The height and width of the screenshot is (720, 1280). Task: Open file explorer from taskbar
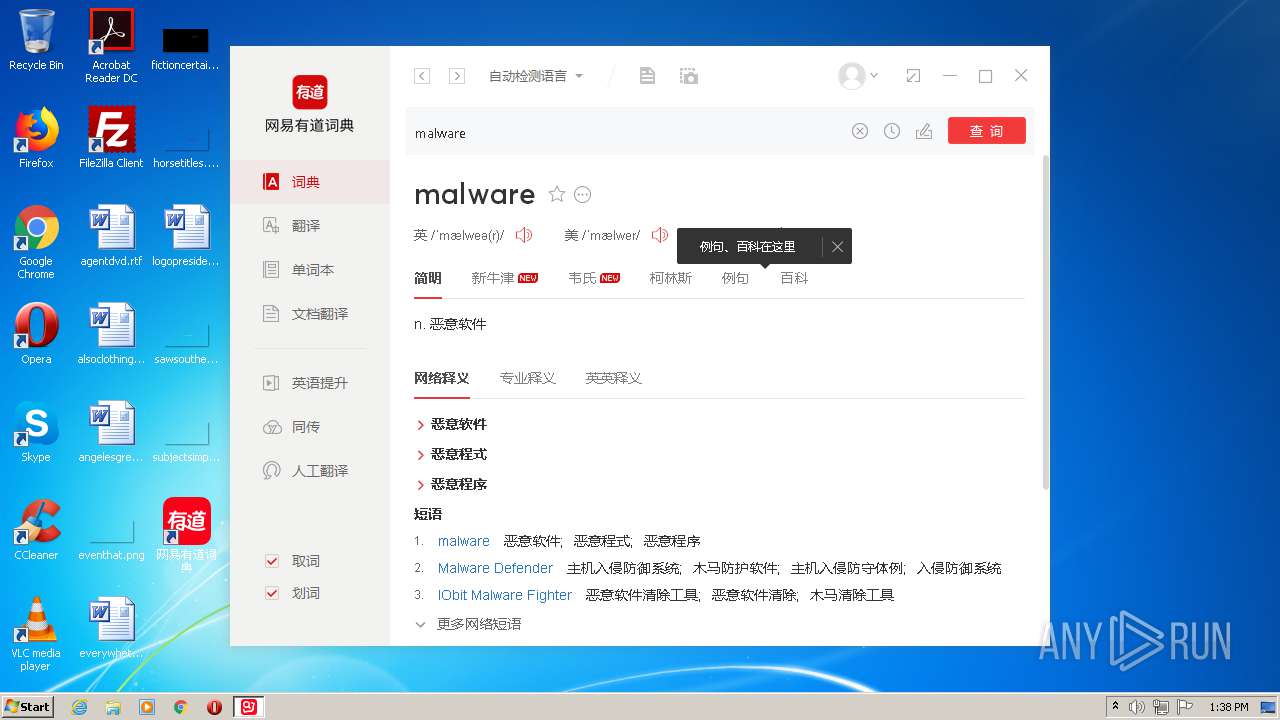tap(113, 707)
